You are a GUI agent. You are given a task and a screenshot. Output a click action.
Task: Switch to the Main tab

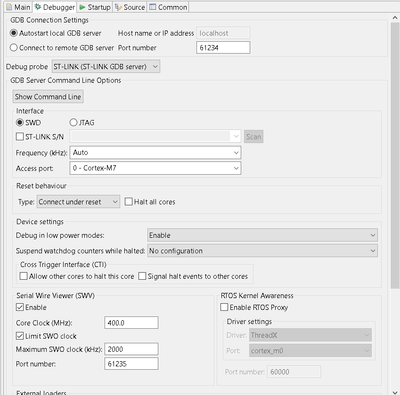[18, 7]
